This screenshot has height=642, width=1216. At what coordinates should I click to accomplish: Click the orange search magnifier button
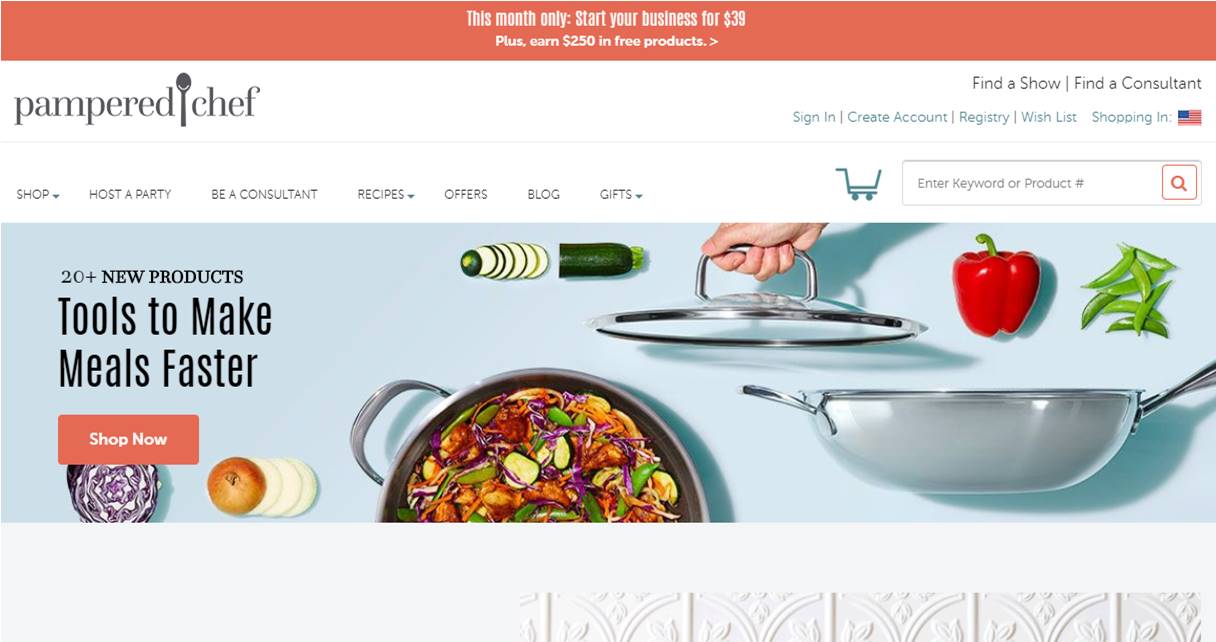(x=1179, y=183)
